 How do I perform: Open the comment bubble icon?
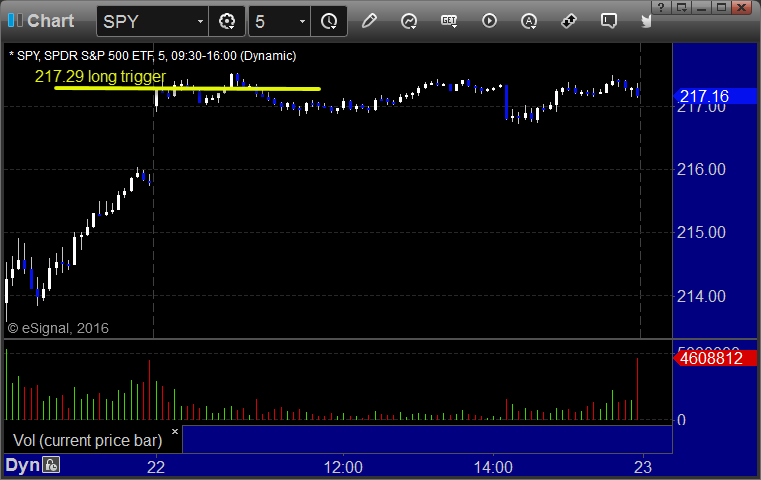[609, 21]
